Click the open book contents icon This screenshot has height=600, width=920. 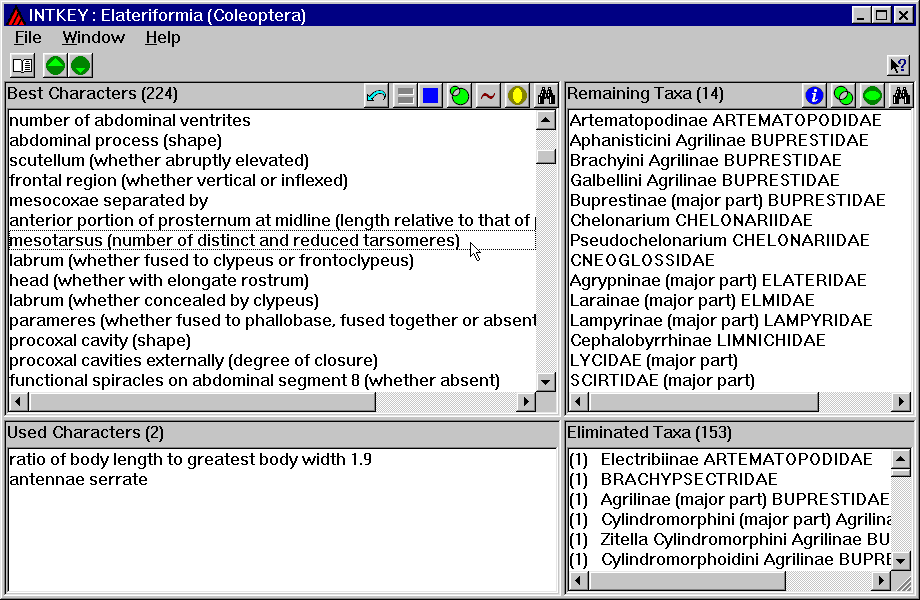pyautogui.click(x=23, y=65)
